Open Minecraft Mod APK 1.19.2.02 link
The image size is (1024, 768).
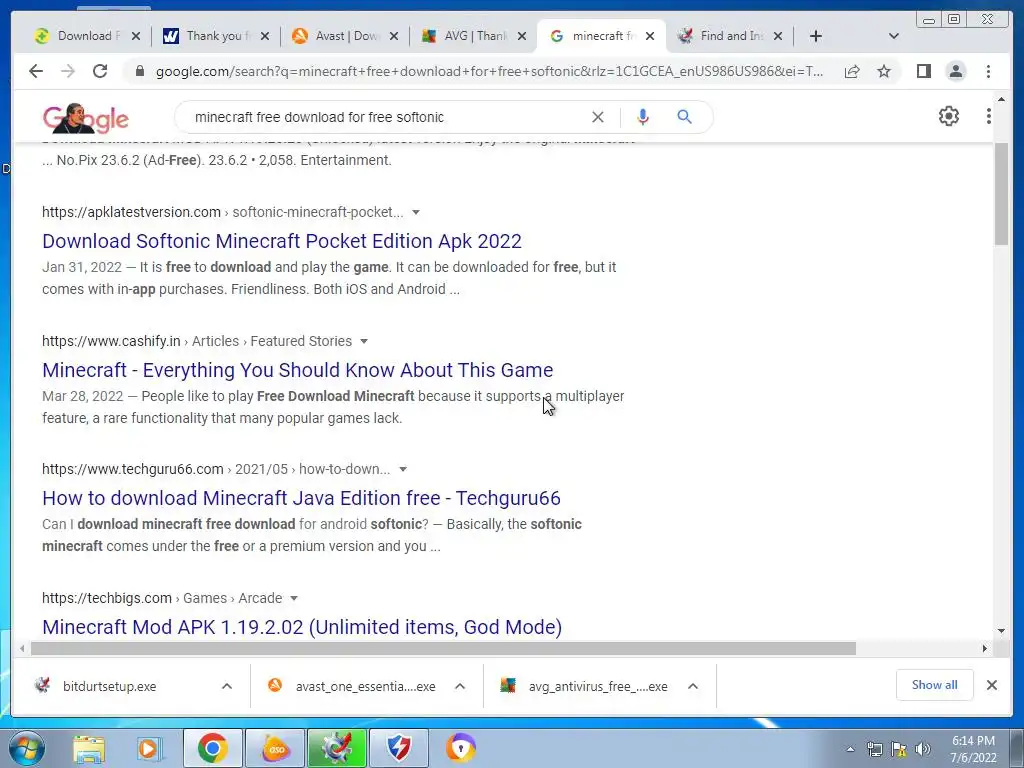[x=302, y=627]
